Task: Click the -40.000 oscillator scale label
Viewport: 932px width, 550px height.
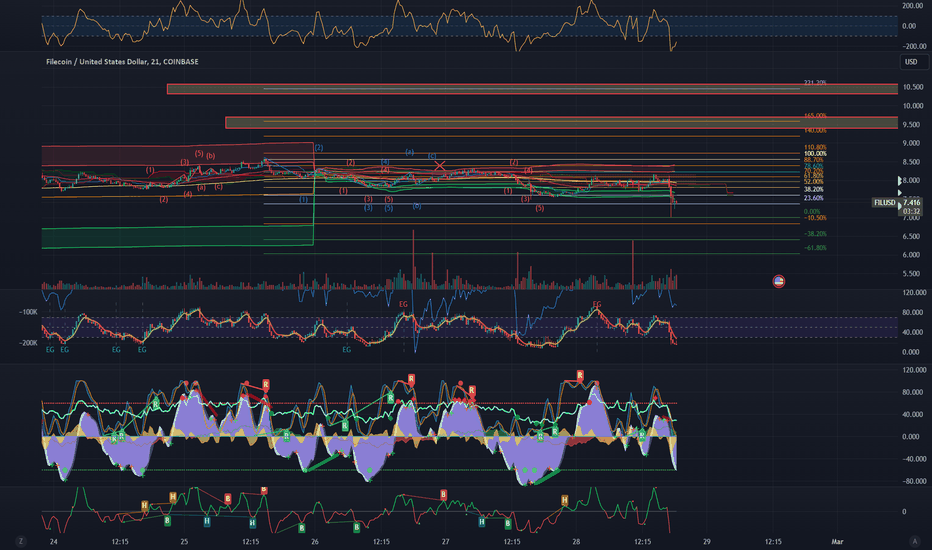Action: coord(914,459)
